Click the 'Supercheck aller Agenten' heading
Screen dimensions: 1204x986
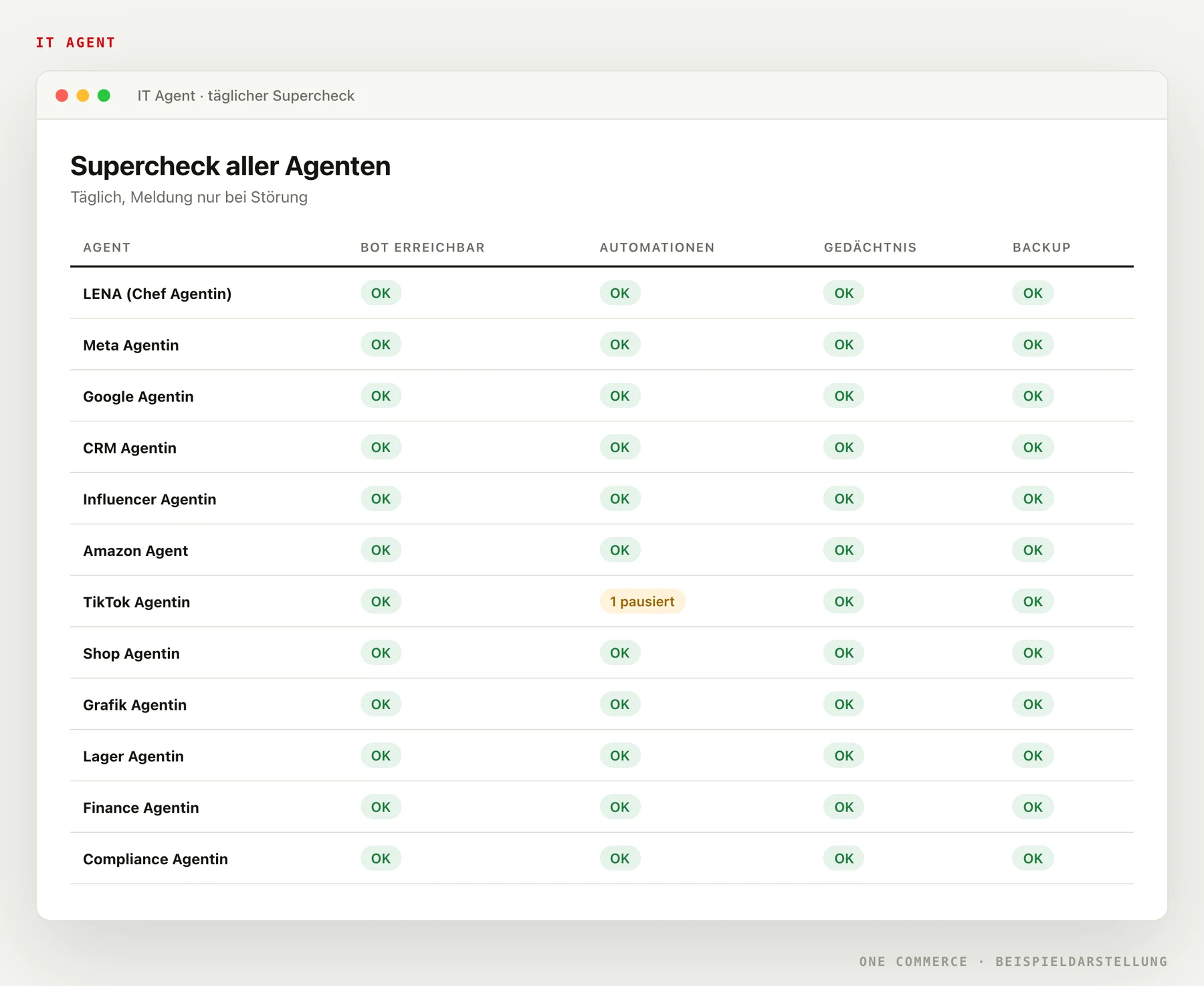231,166
